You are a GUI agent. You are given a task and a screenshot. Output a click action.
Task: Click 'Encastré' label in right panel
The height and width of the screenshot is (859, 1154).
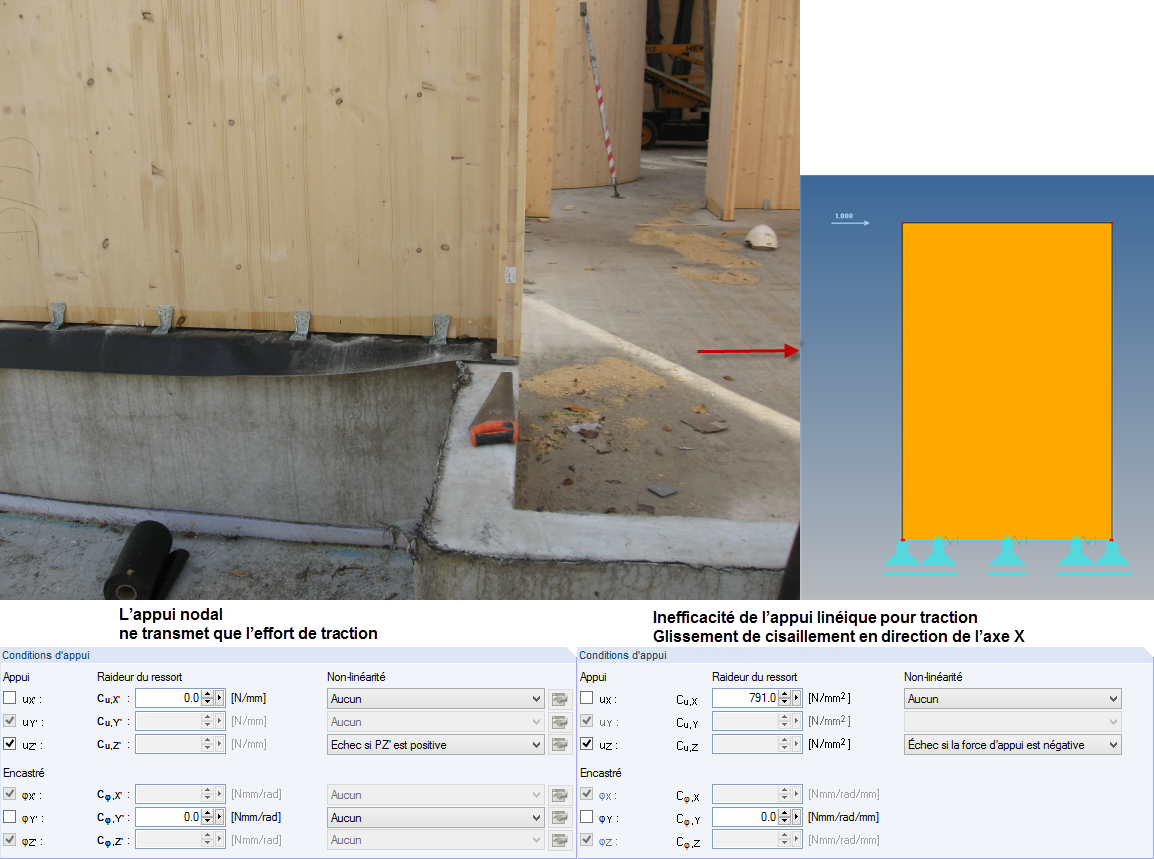(601, 773)
